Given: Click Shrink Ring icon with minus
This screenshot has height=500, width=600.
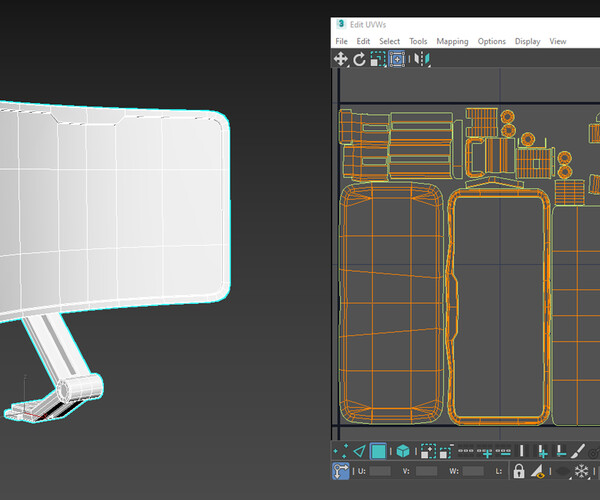Looking at the screenshot, I should point(560,451).
